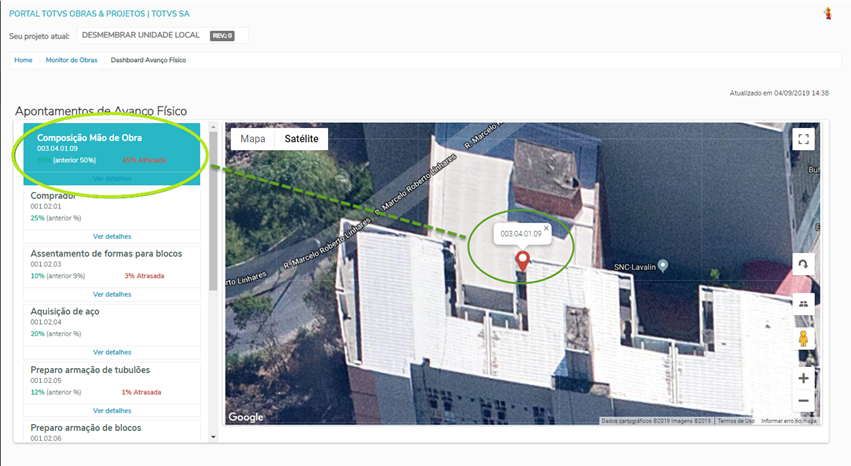
Task: Click the 001.02.03 code text
Action: click(x=46, y=264)
